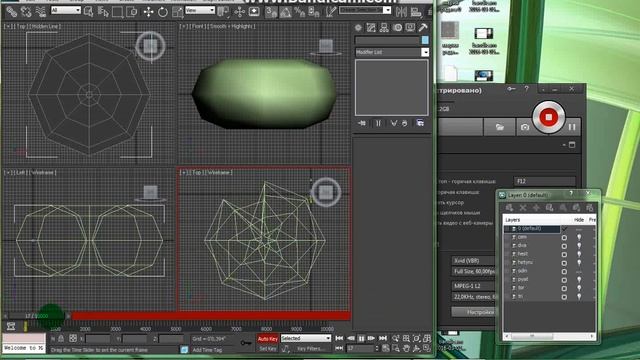Toggle the Percent Snap button
640x360 pixels.
pyautogui.click(x=300, y=12)
